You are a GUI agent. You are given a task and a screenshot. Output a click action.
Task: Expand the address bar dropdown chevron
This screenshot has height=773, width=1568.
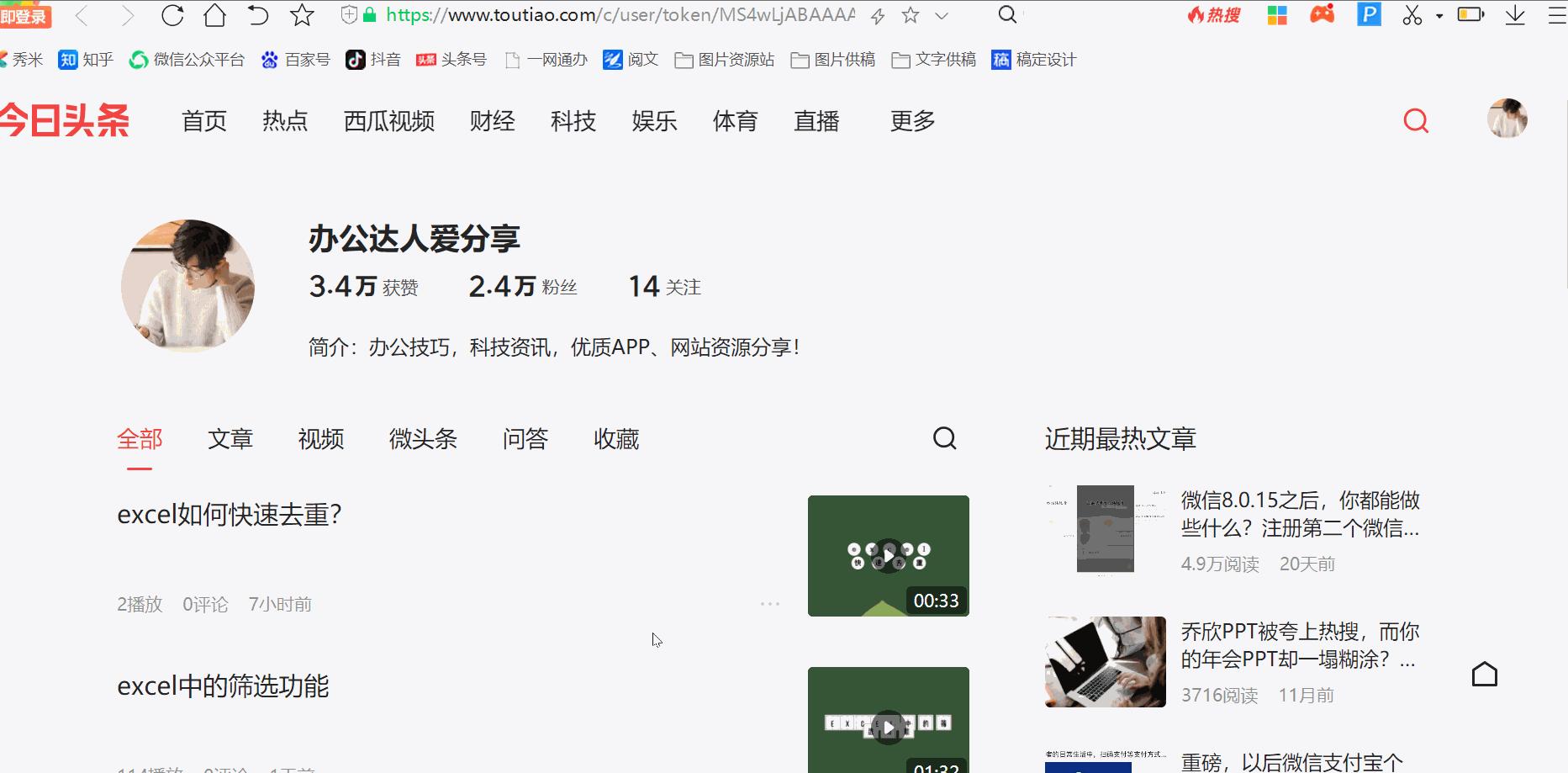click(x=941, y=14)
